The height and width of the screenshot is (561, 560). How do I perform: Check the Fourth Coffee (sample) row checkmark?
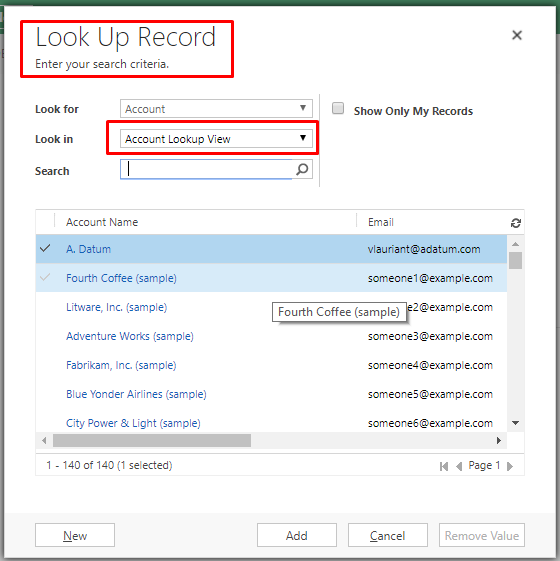coord(45,277)
